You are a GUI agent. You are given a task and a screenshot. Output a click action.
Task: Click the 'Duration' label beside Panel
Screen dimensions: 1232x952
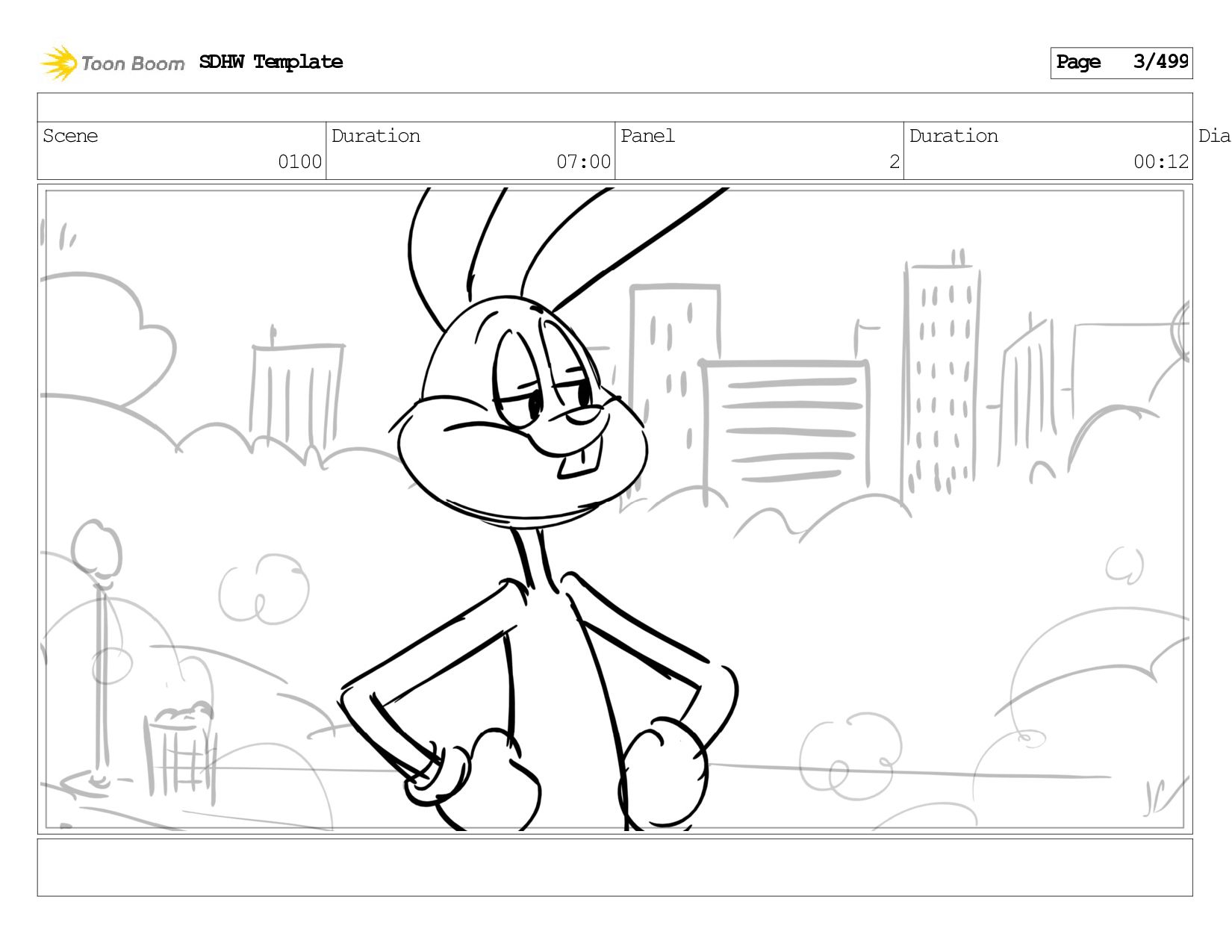click(x=953, y=136)
